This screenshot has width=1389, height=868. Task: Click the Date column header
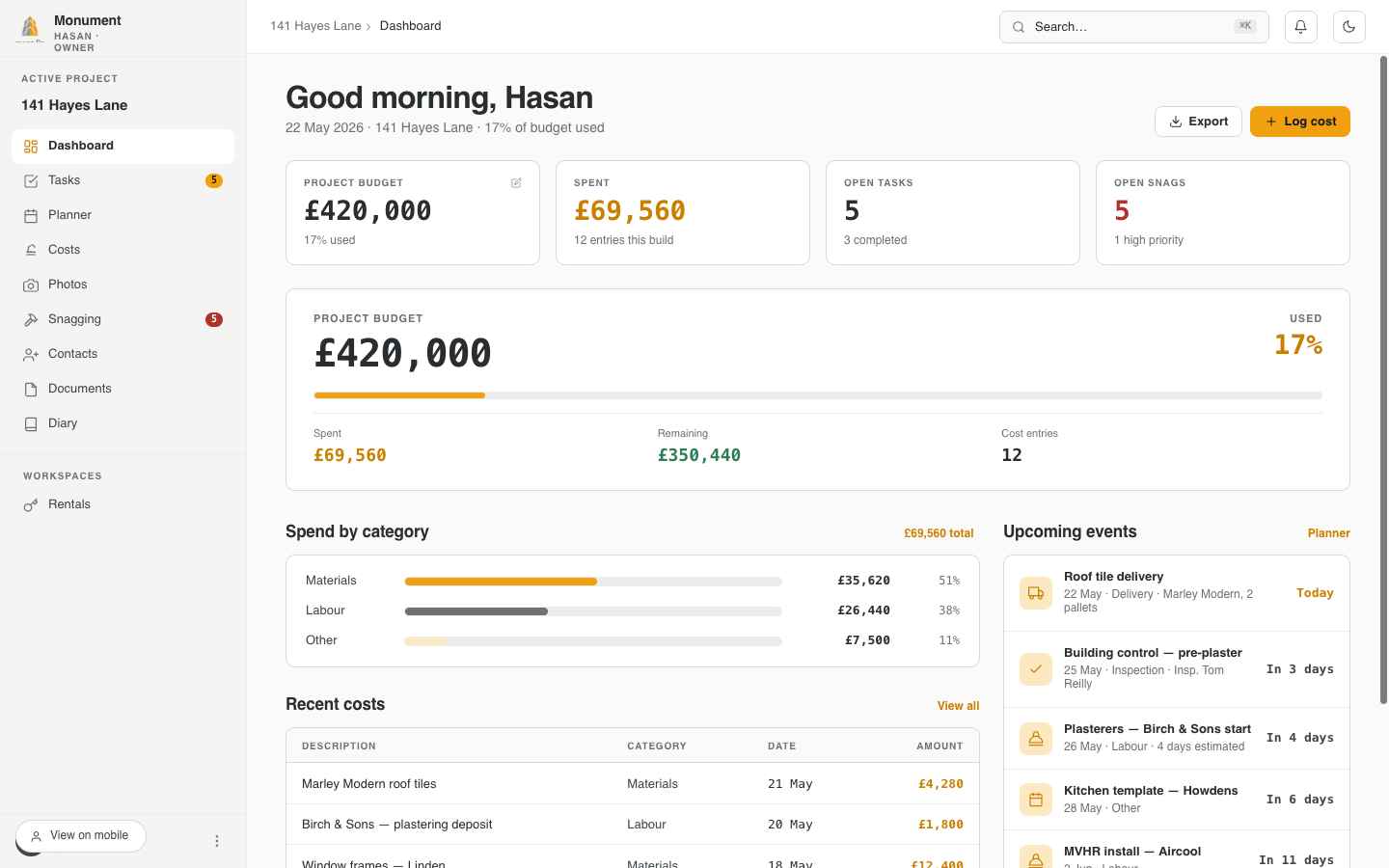click(x=781, y=746)
